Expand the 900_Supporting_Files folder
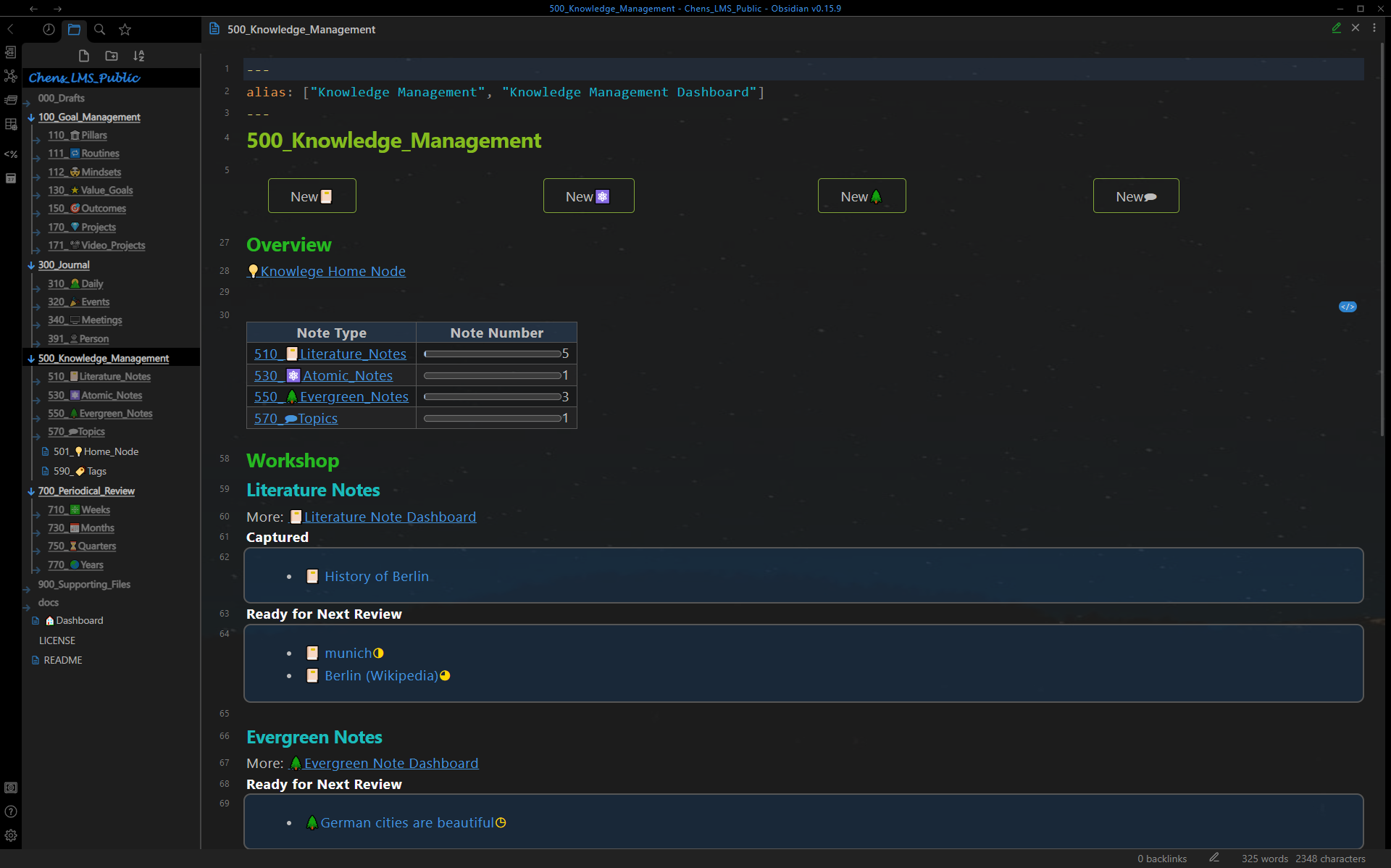The image size is (1391, 868). (27, 589)
